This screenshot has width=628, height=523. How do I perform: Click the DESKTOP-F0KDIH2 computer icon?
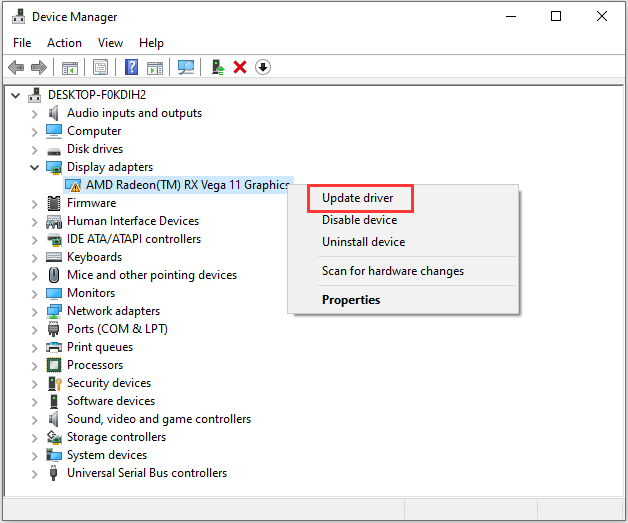[35, 95]
